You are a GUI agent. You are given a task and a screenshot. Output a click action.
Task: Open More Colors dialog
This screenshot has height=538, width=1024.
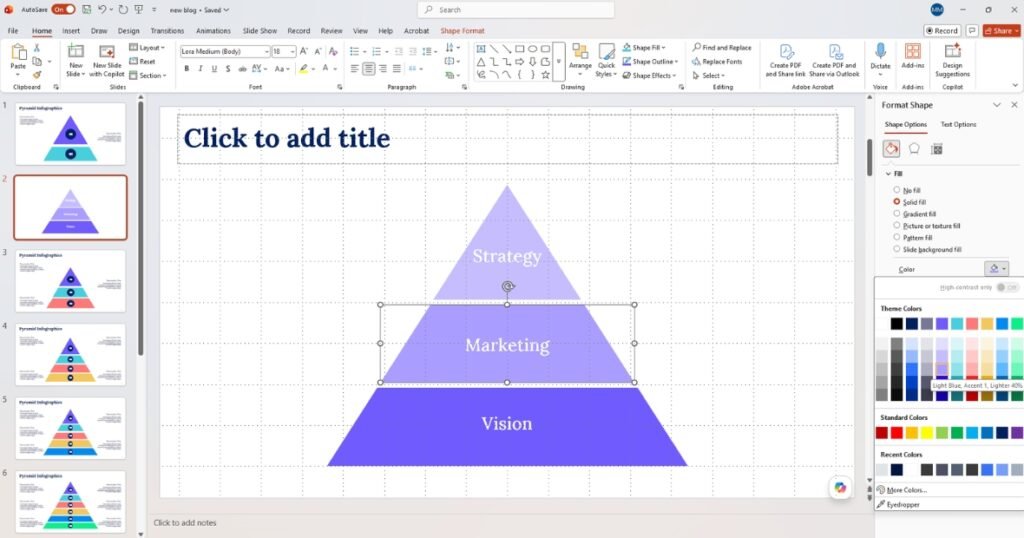902,490
